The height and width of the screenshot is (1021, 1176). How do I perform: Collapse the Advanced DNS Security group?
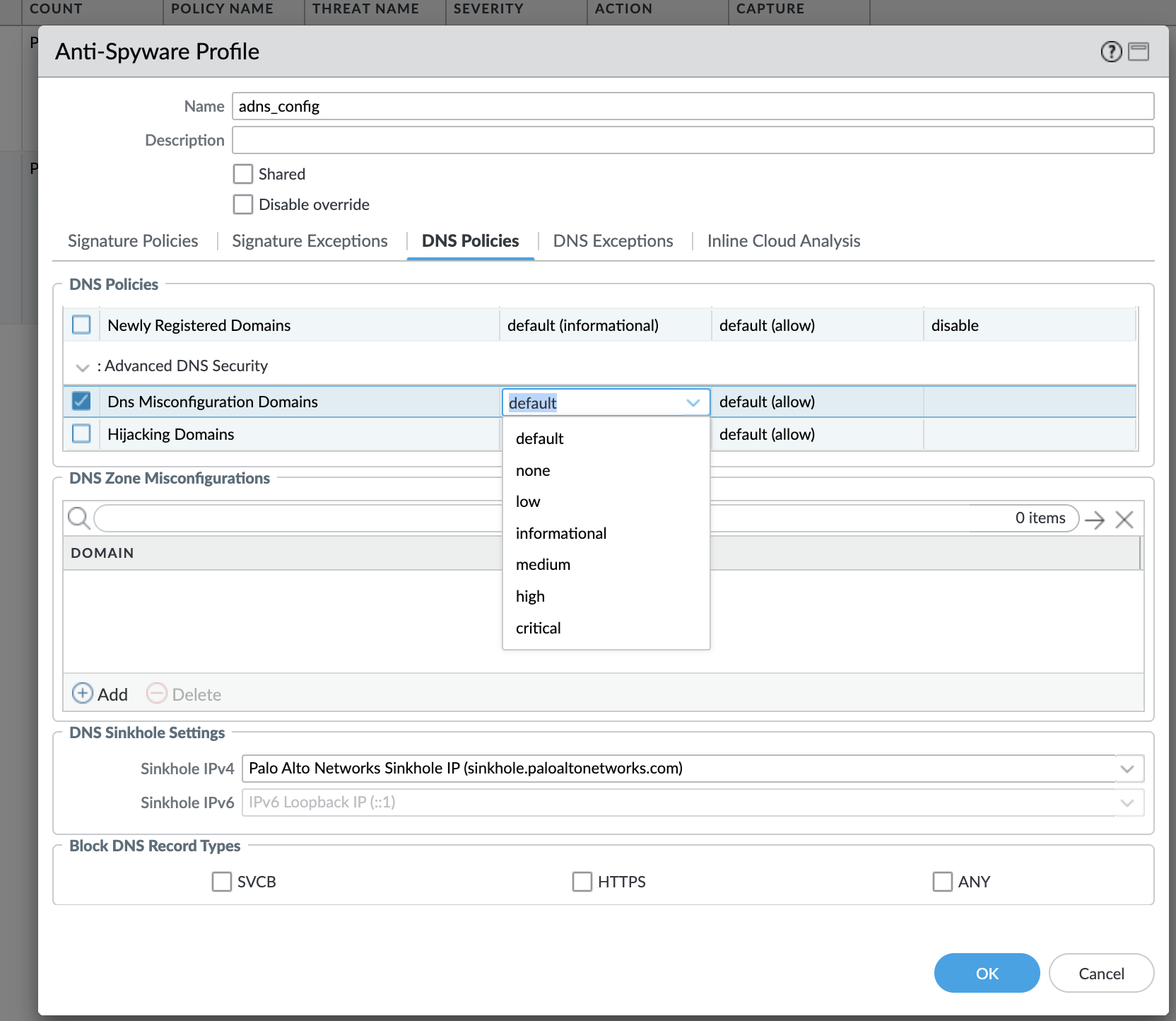[x=83, y=367]
